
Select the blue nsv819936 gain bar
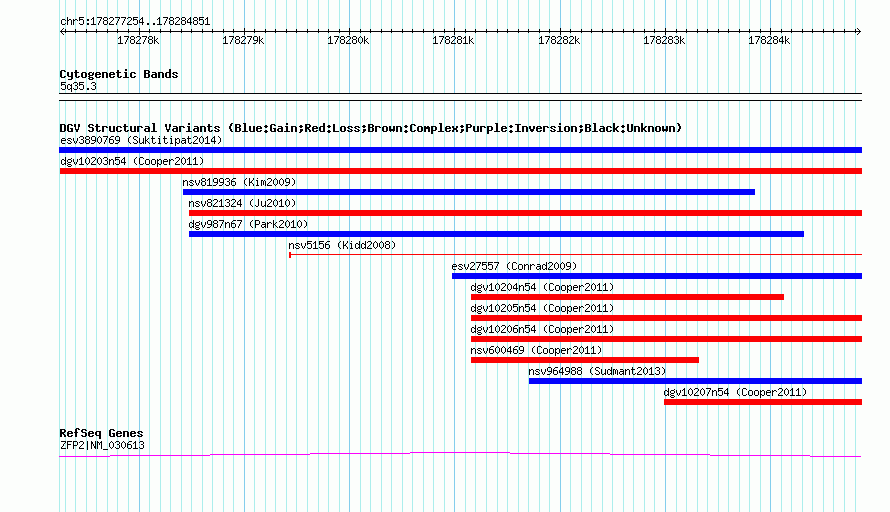point(469,192)
